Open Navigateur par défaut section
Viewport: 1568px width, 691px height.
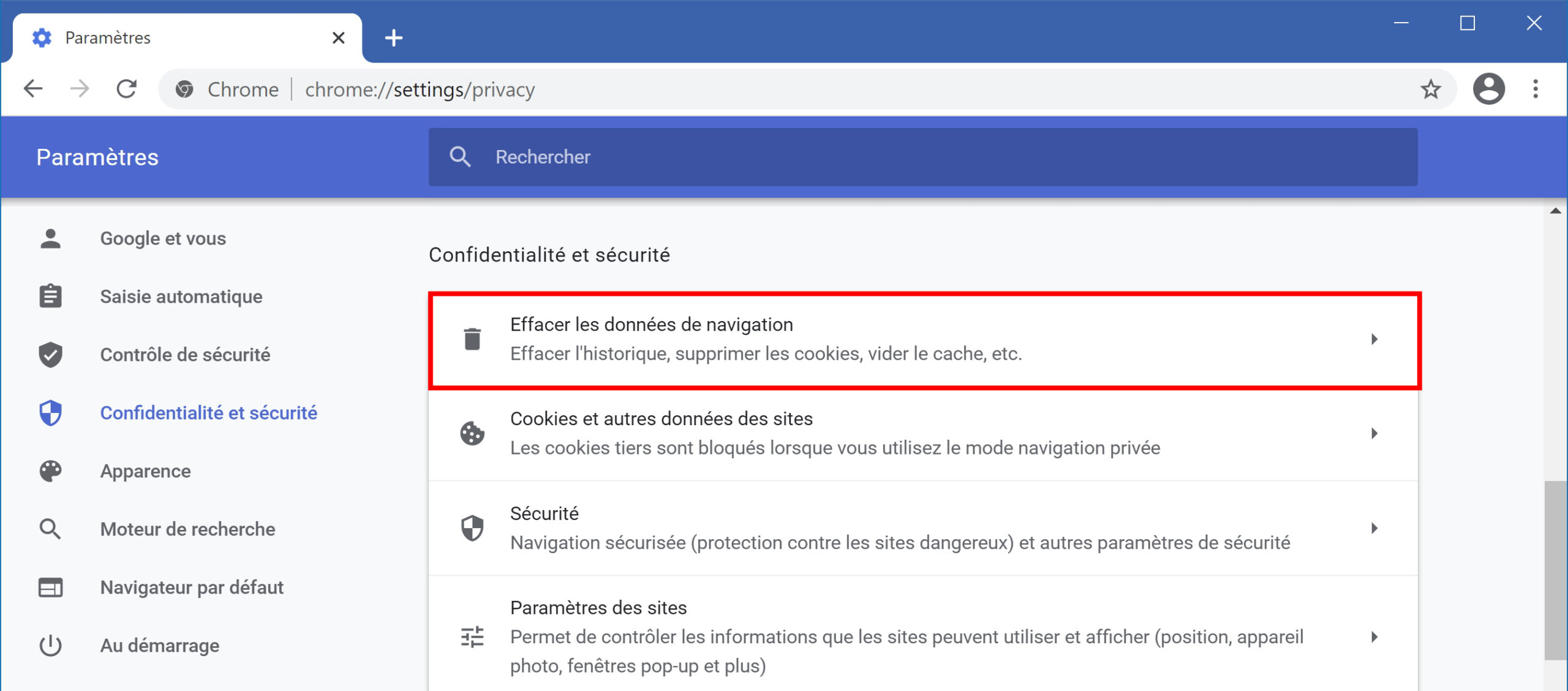(192, 587)
